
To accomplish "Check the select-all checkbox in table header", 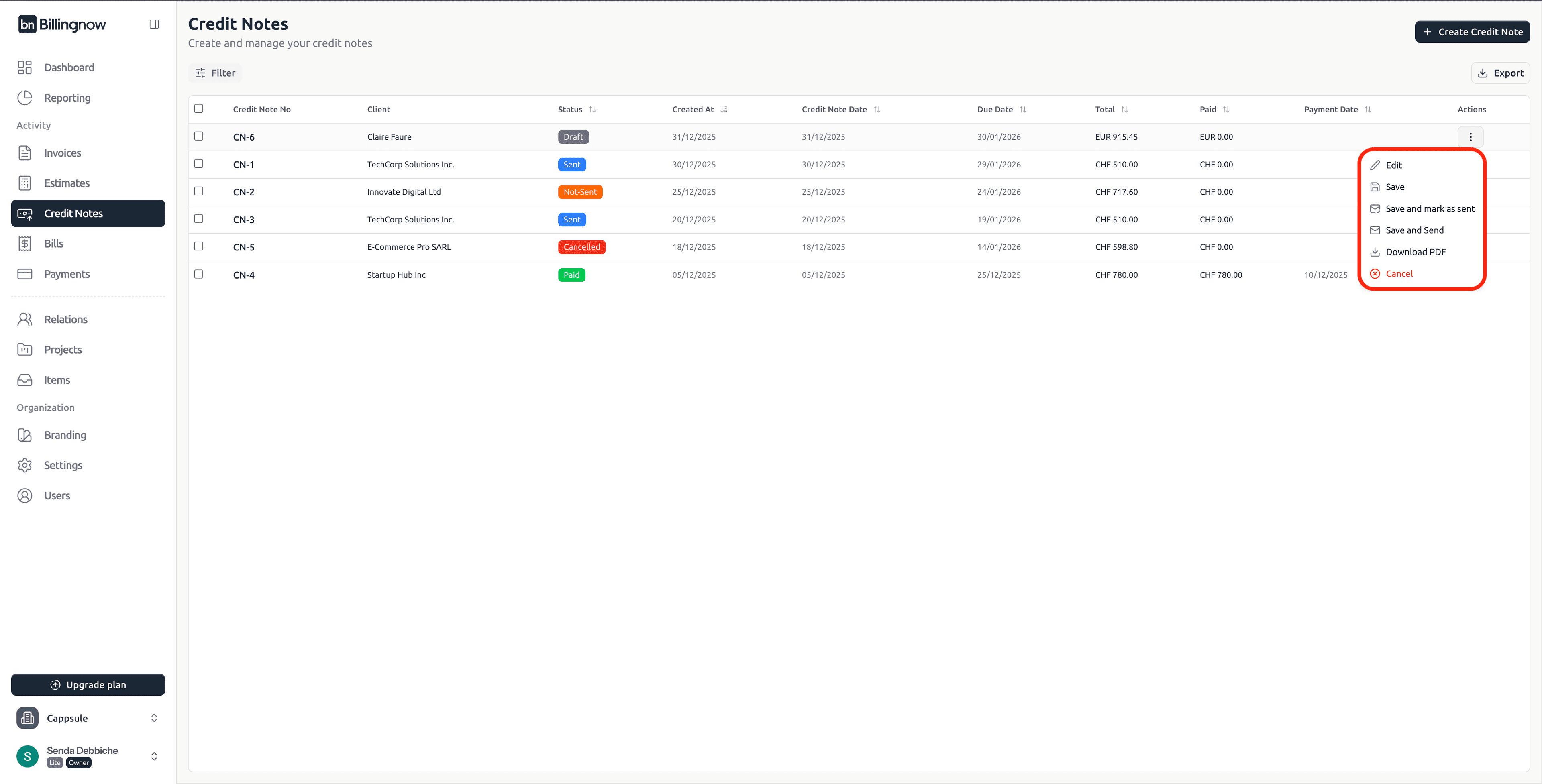I will coord(199,108).
